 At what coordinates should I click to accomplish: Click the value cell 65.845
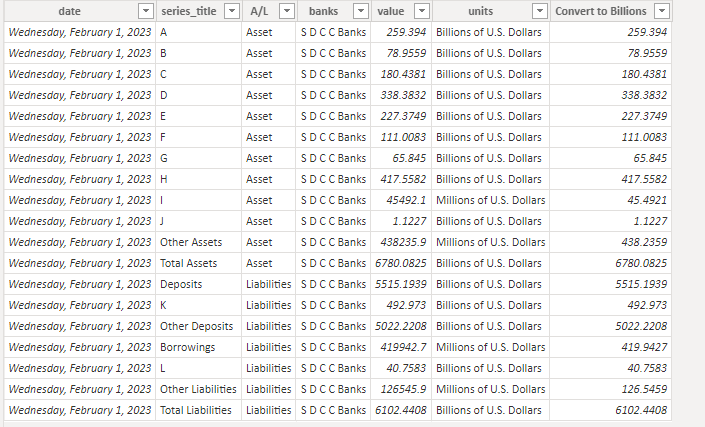401,158
